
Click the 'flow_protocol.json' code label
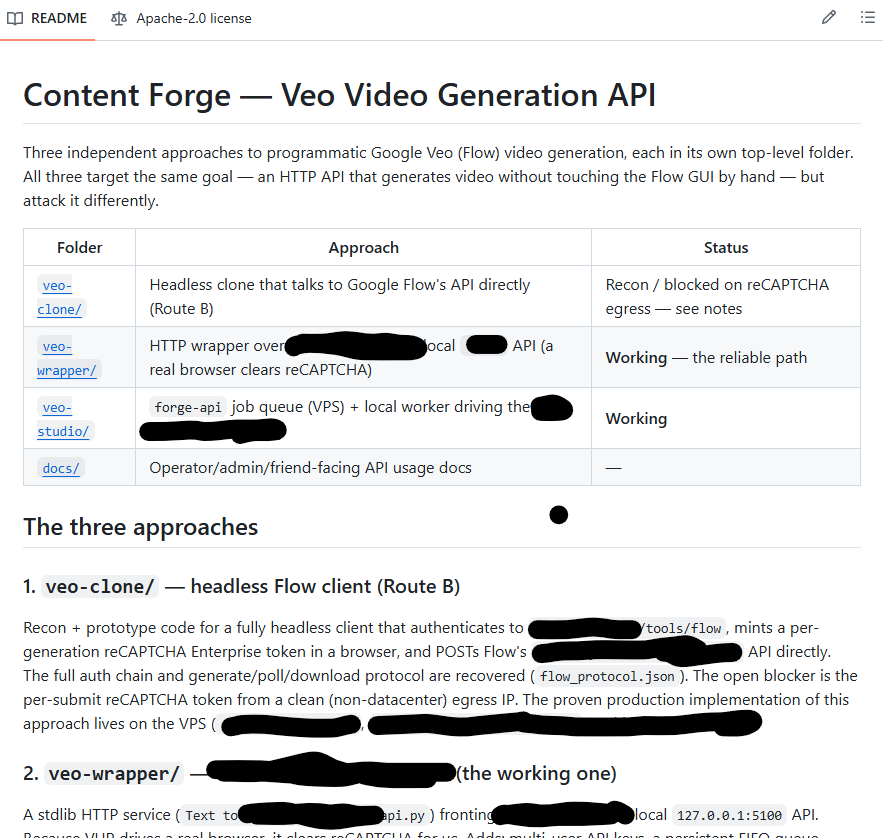607,676
